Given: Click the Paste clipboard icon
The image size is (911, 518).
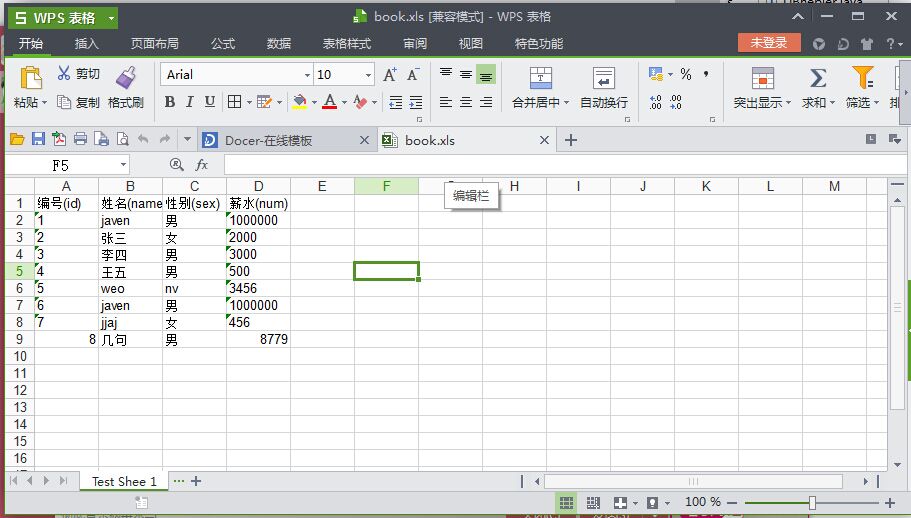Looking at the screenshot, I should click(30, 78).
